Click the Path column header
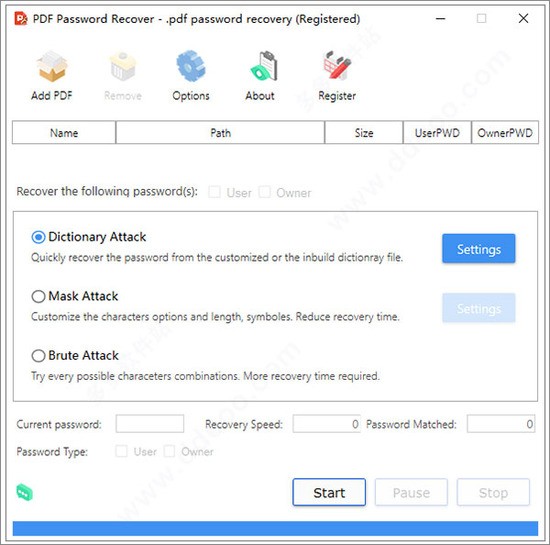 [x=220, y=133]
